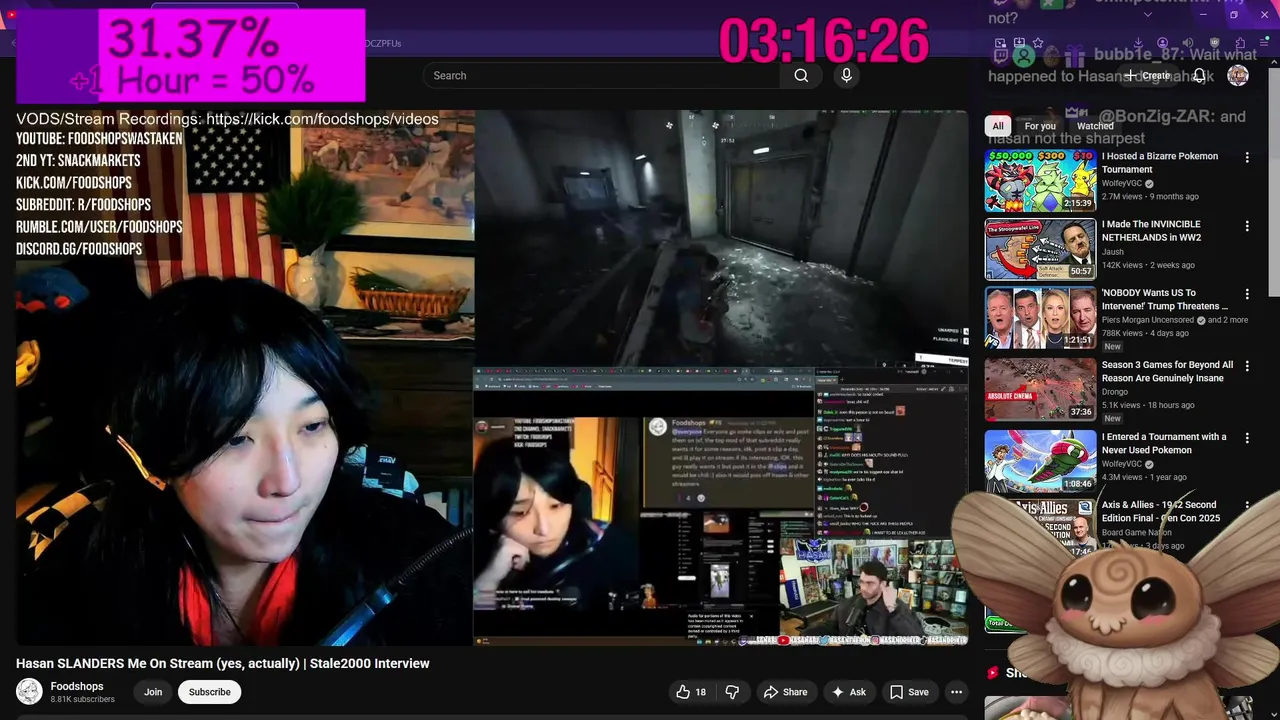Click the YouTube search magnifier button
This screenshot has height=720, width=1280.
pos(801,76)
